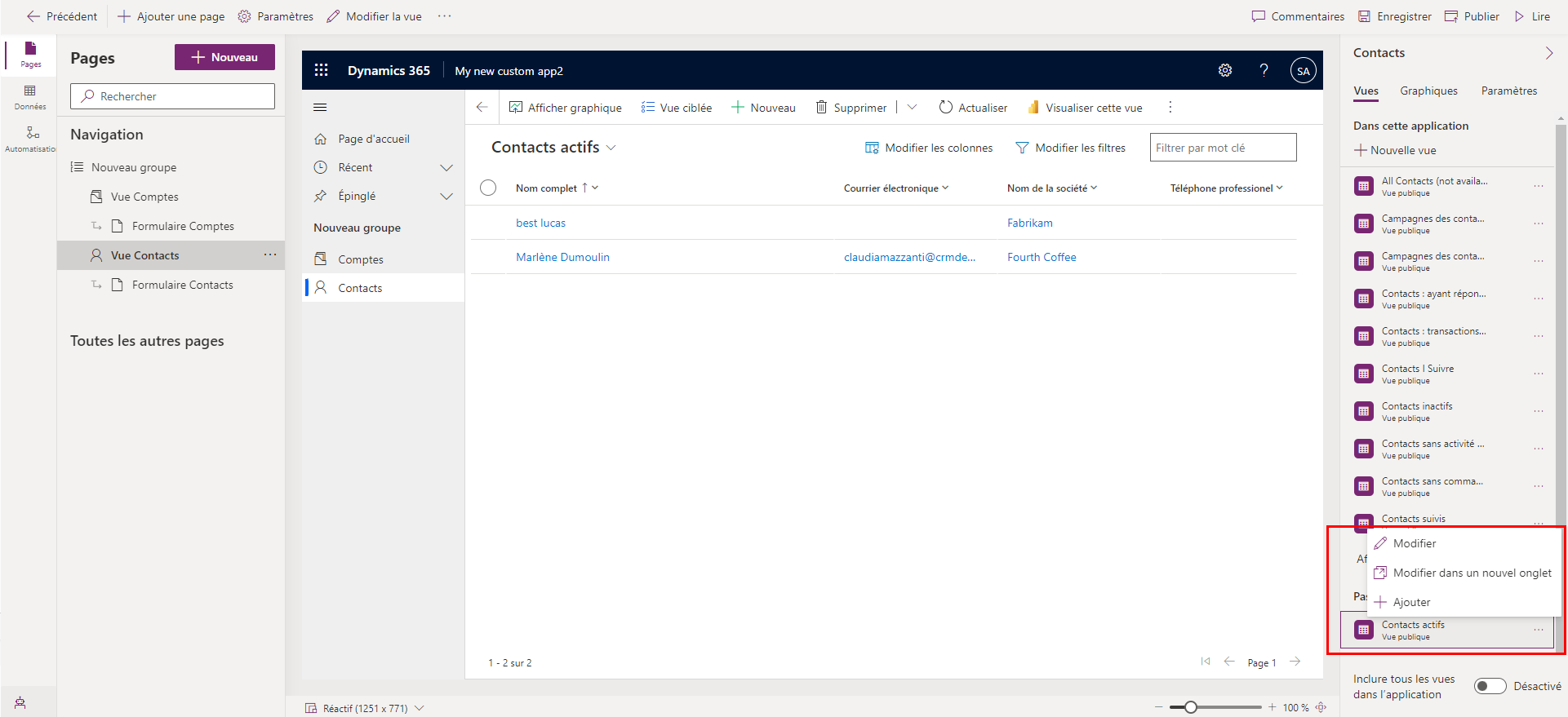Go to the first page arrow
Screen dimensions: 1568x717
pyautogui.click(x=1206, y=662)
